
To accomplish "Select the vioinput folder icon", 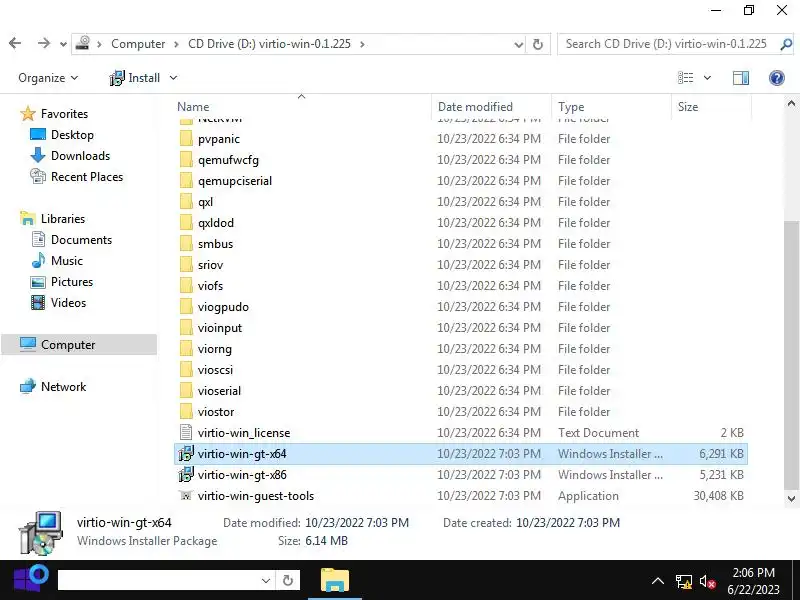I will tap(186, 328).
